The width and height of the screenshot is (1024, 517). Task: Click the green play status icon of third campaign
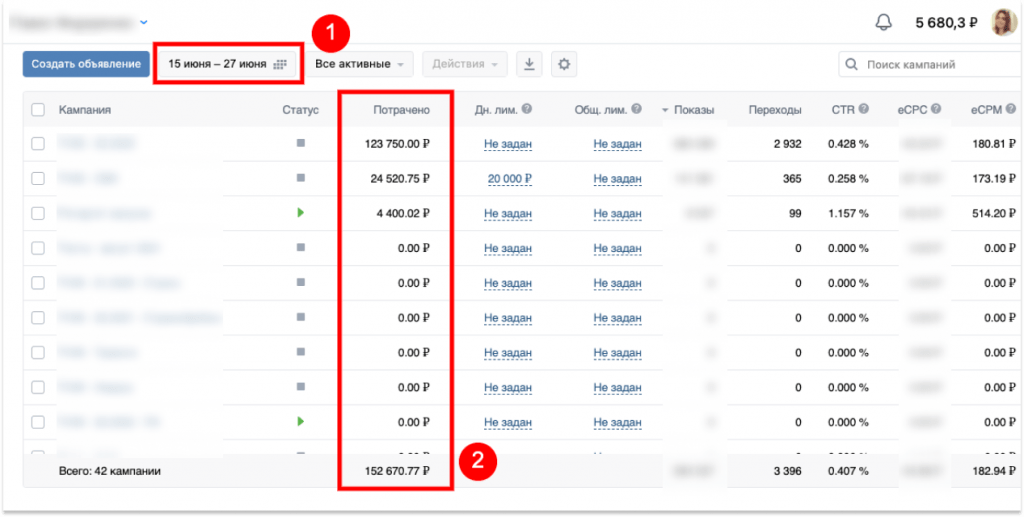click(300, 213)
